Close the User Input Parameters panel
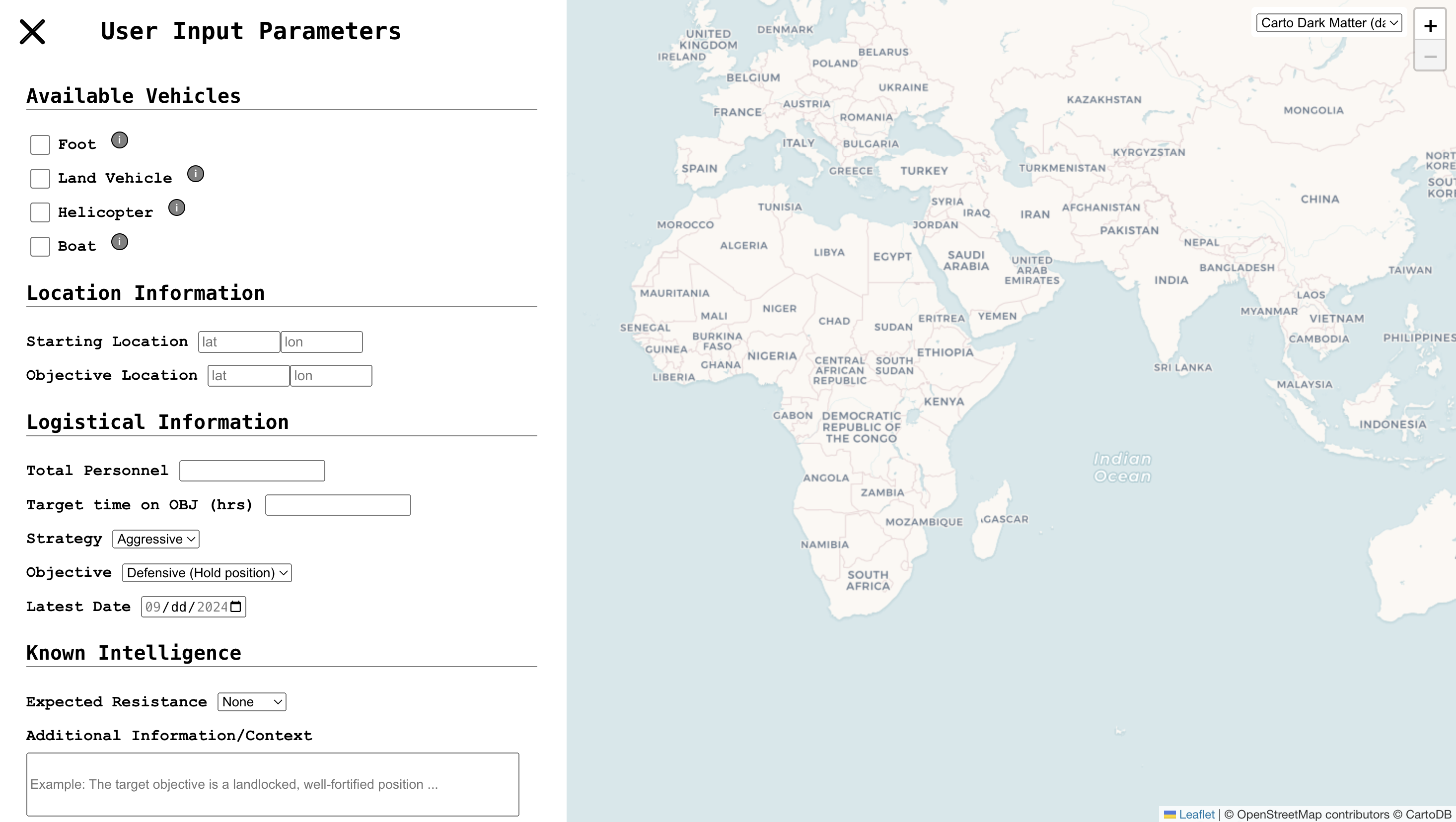This screenshot has height=822, width=1456. click(x=32, y=32)
